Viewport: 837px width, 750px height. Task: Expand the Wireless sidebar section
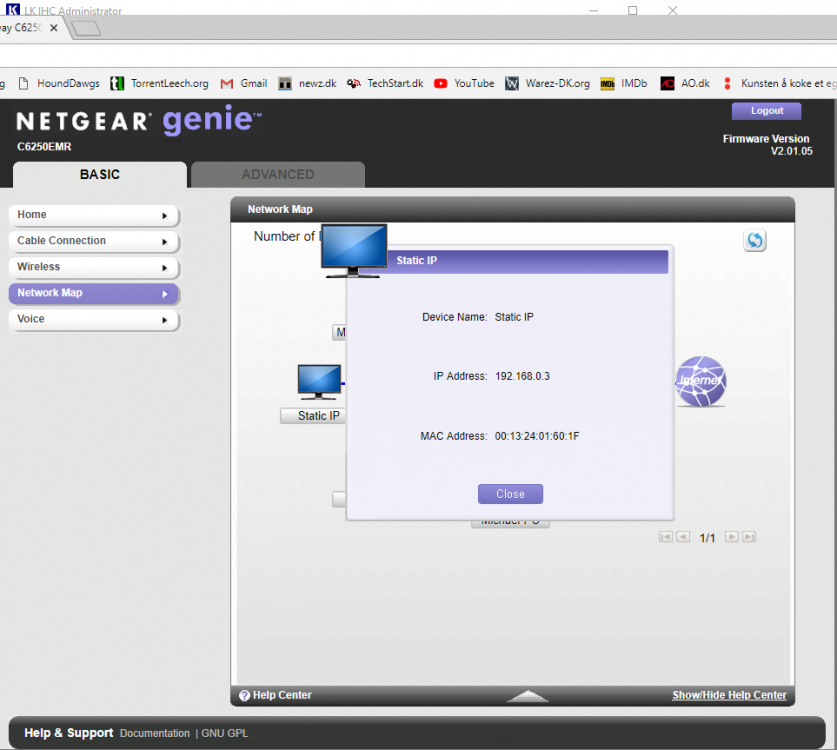pos(93,267)
